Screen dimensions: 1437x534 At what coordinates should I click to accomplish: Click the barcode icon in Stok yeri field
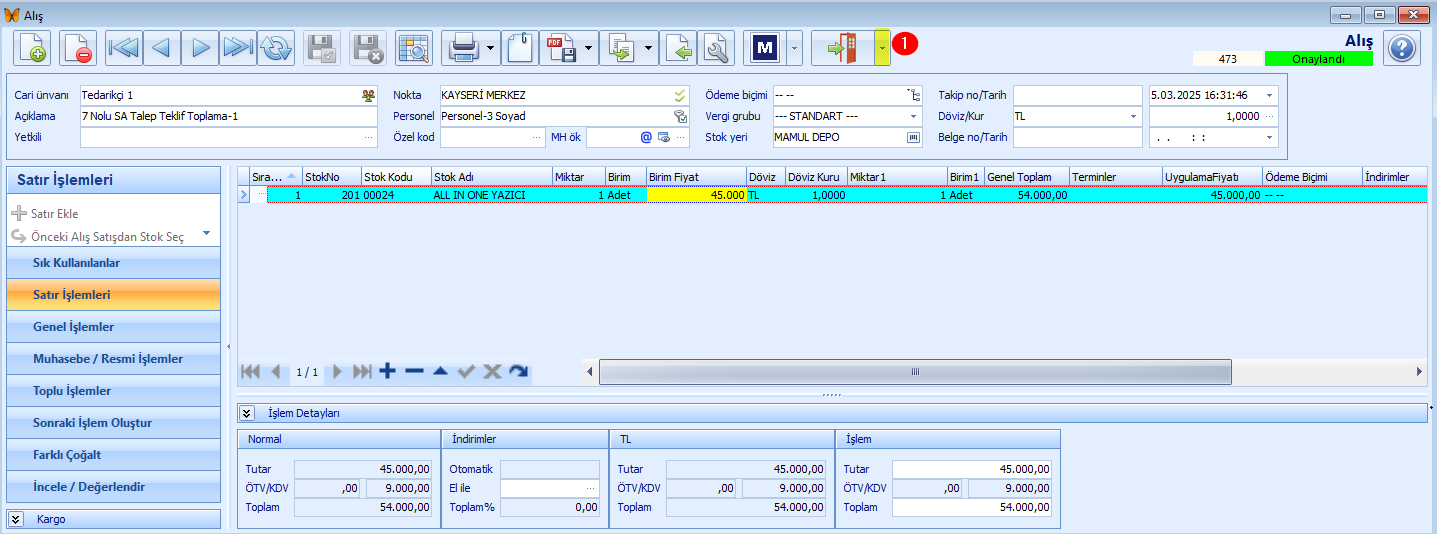tap(913, 137)
